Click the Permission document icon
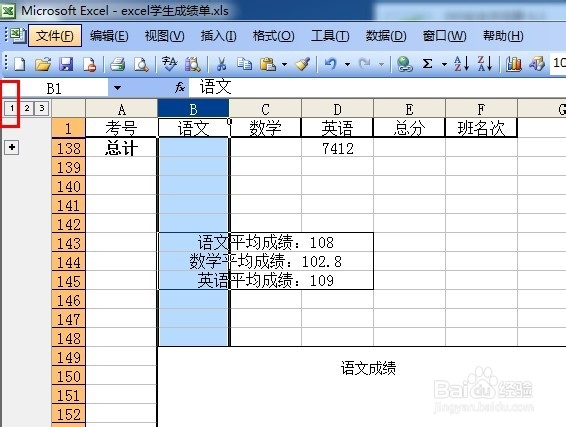Screen dimensions: 566x427 (89, 64)
